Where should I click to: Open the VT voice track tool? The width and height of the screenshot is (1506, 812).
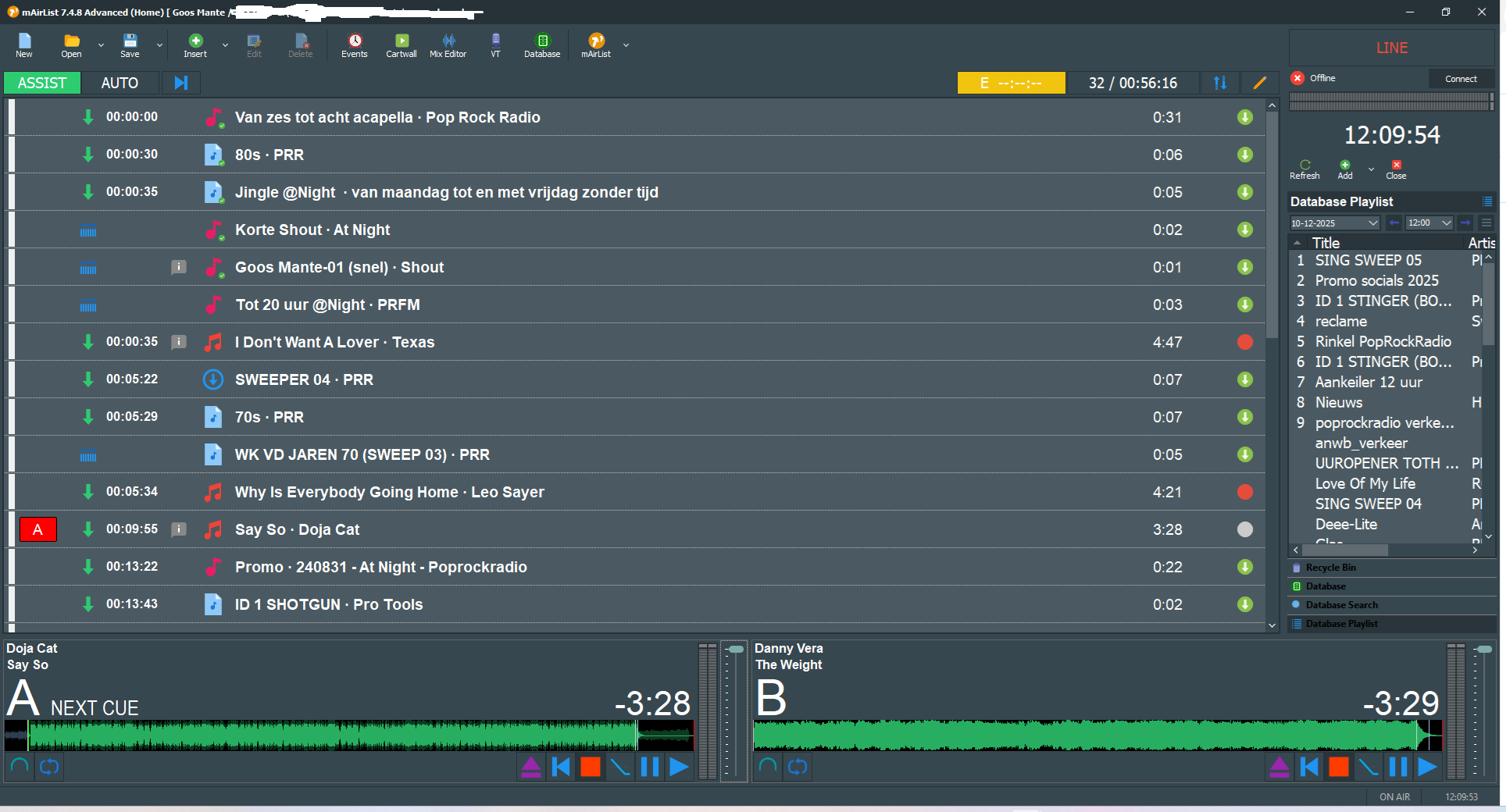click(495, 45)
